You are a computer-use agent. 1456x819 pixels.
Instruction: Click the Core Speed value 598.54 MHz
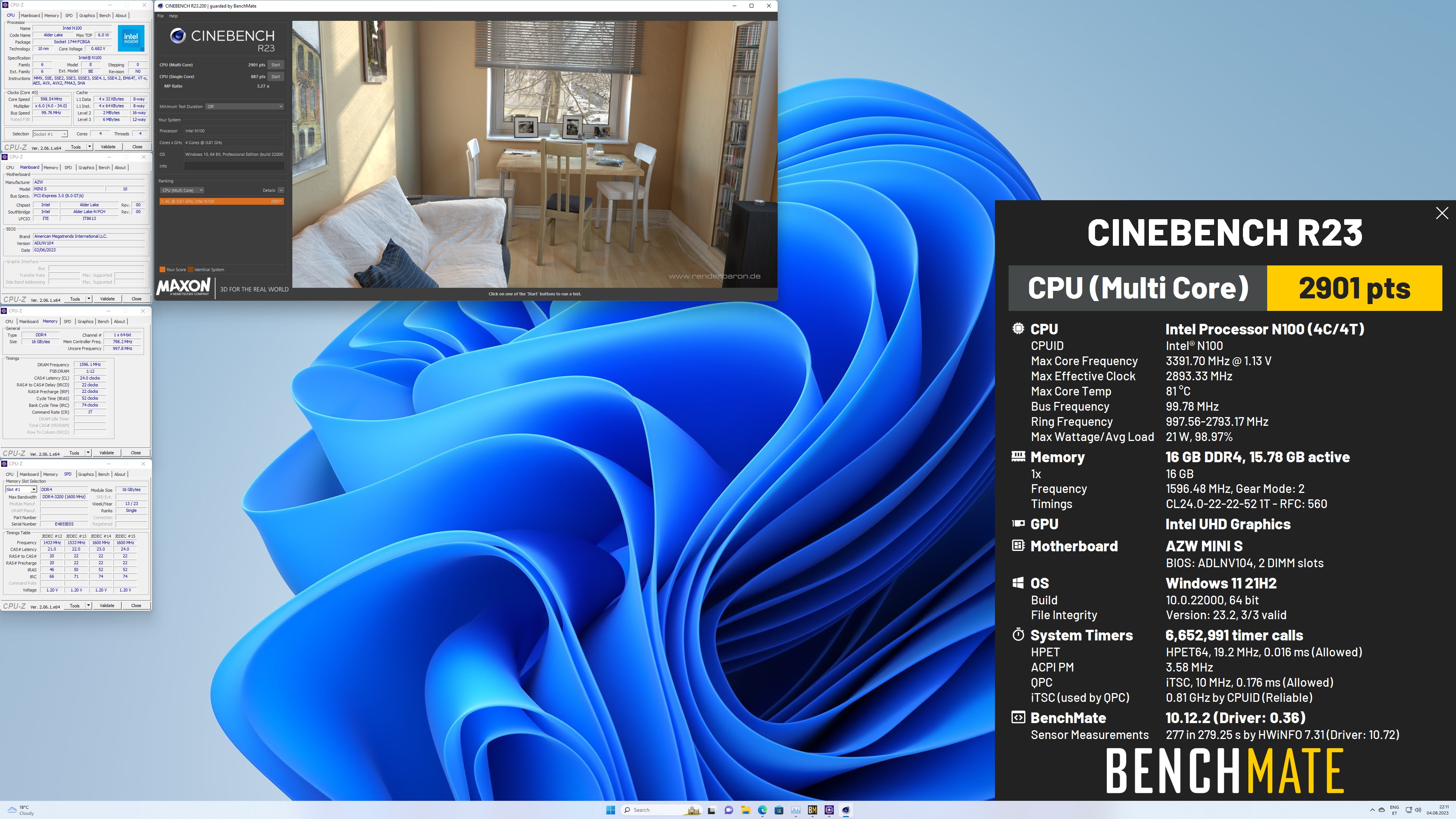[51, 99]
